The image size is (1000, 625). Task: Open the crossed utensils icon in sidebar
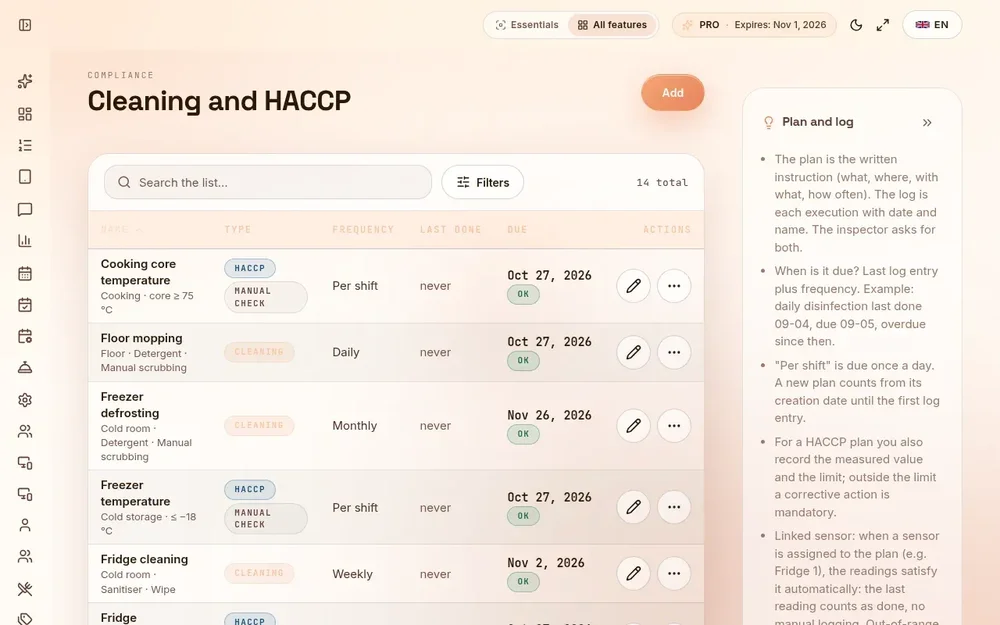(25, 588)
